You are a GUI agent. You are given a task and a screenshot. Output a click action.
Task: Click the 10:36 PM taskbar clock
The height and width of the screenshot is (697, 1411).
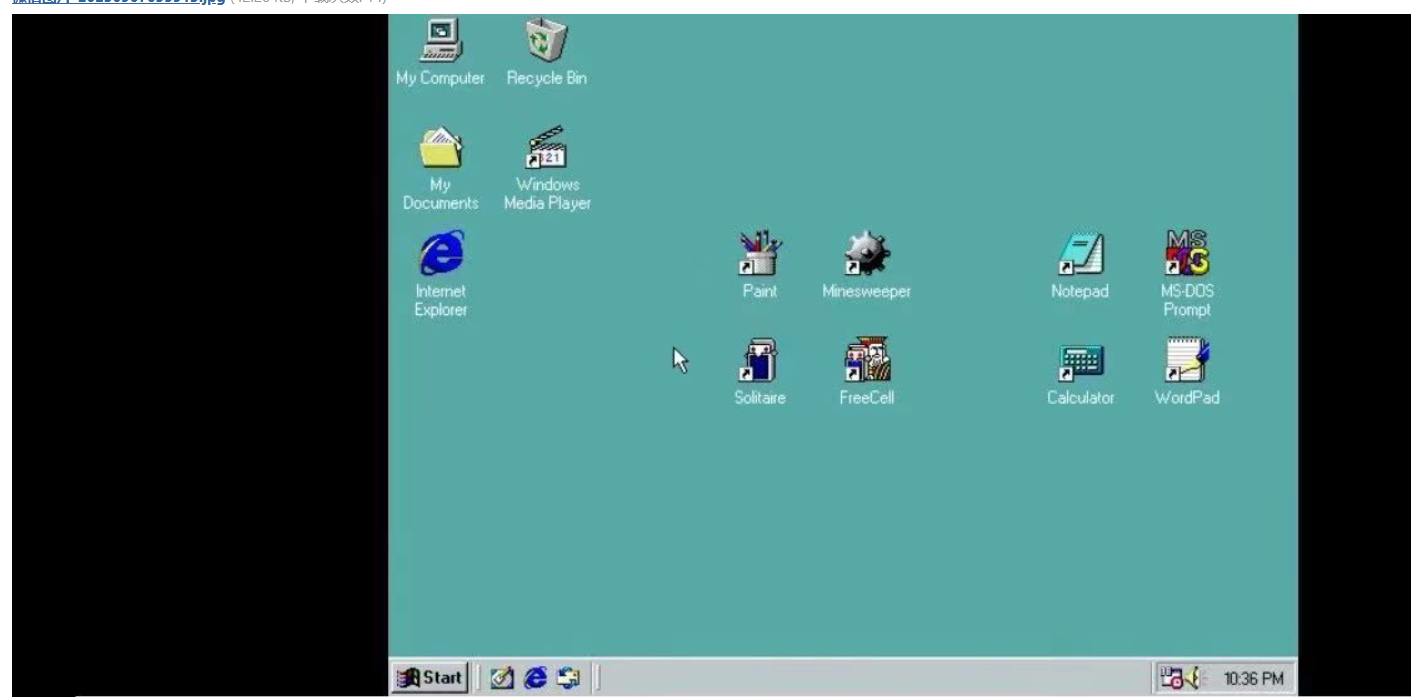coord(1253,679)
